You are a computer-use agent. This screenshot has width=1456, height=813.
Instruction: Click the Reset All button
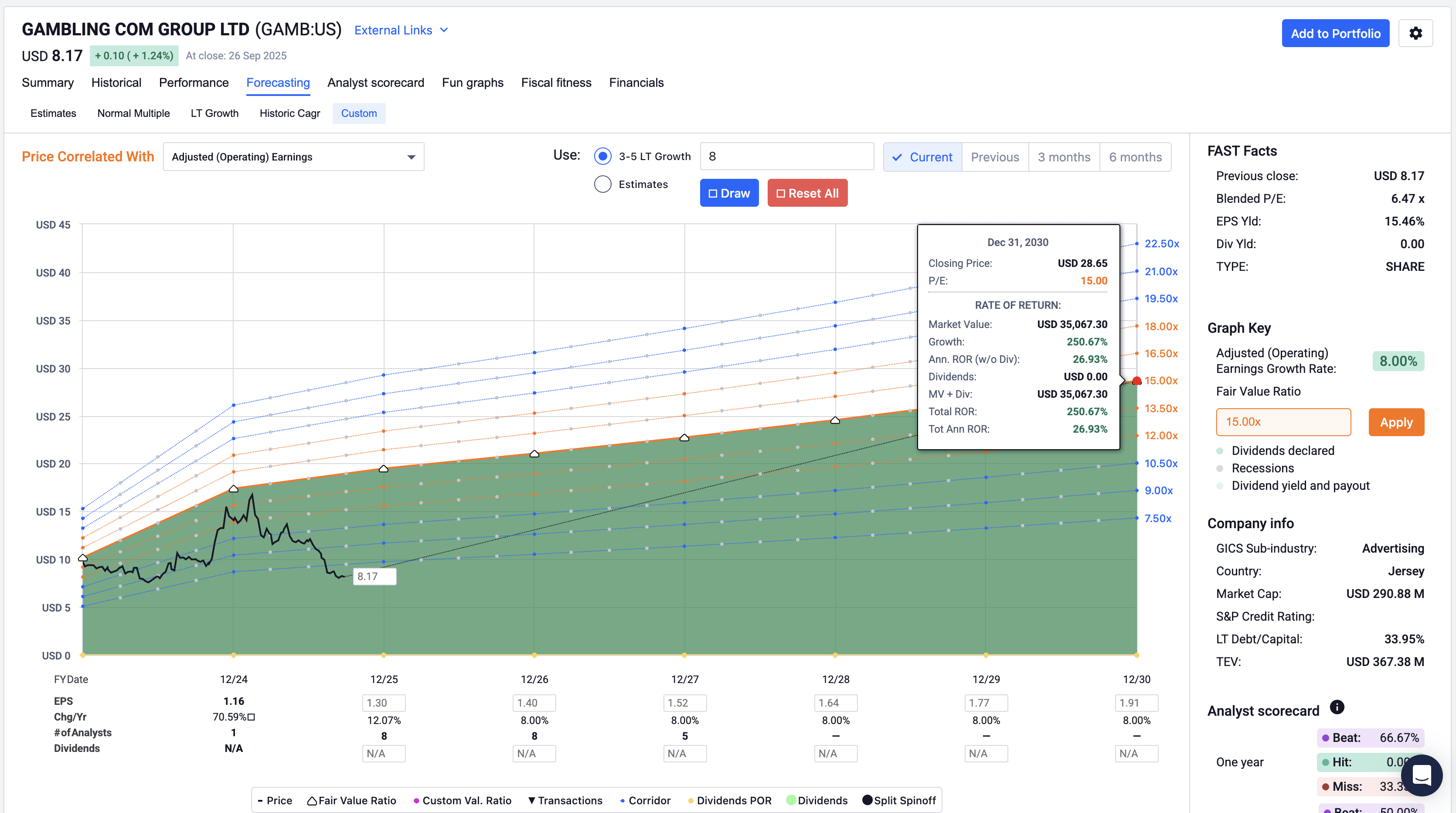(x=807, y=193)
